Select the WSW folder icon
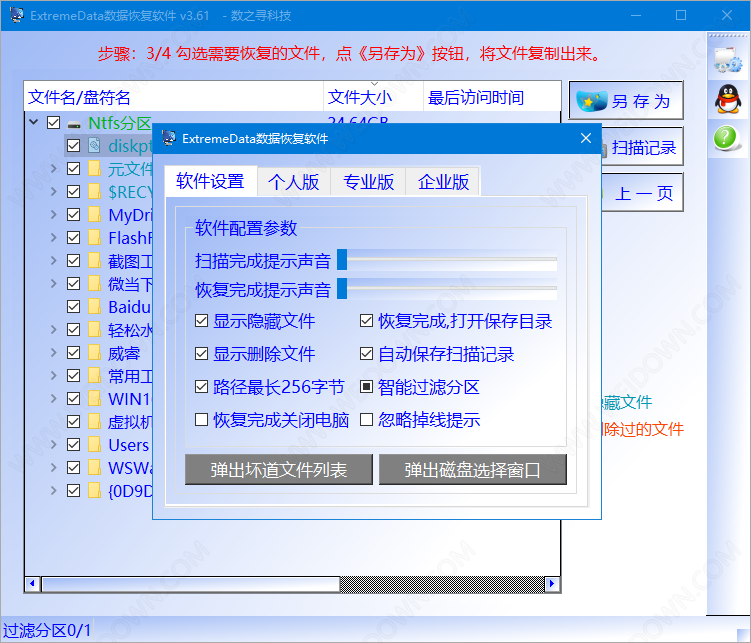The width and height of the screenshot is (751, 643). coord(94,468)
